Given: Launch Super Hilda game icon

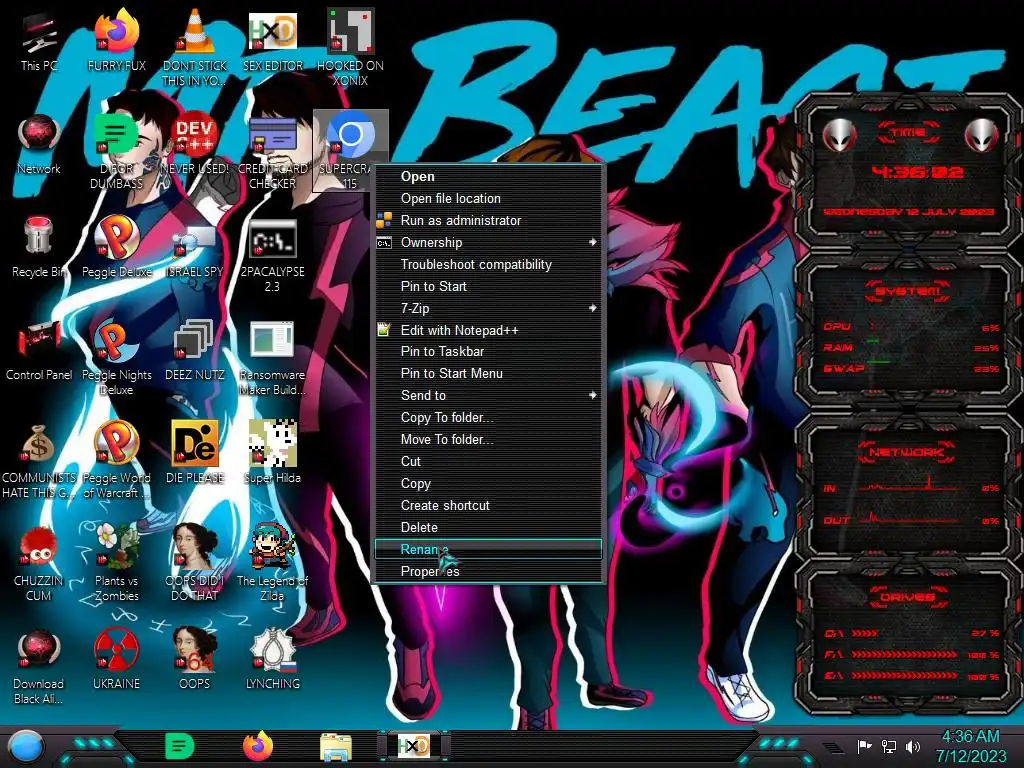Looking at the screenshot, I should pyautogui.click(x=273, y=453).
